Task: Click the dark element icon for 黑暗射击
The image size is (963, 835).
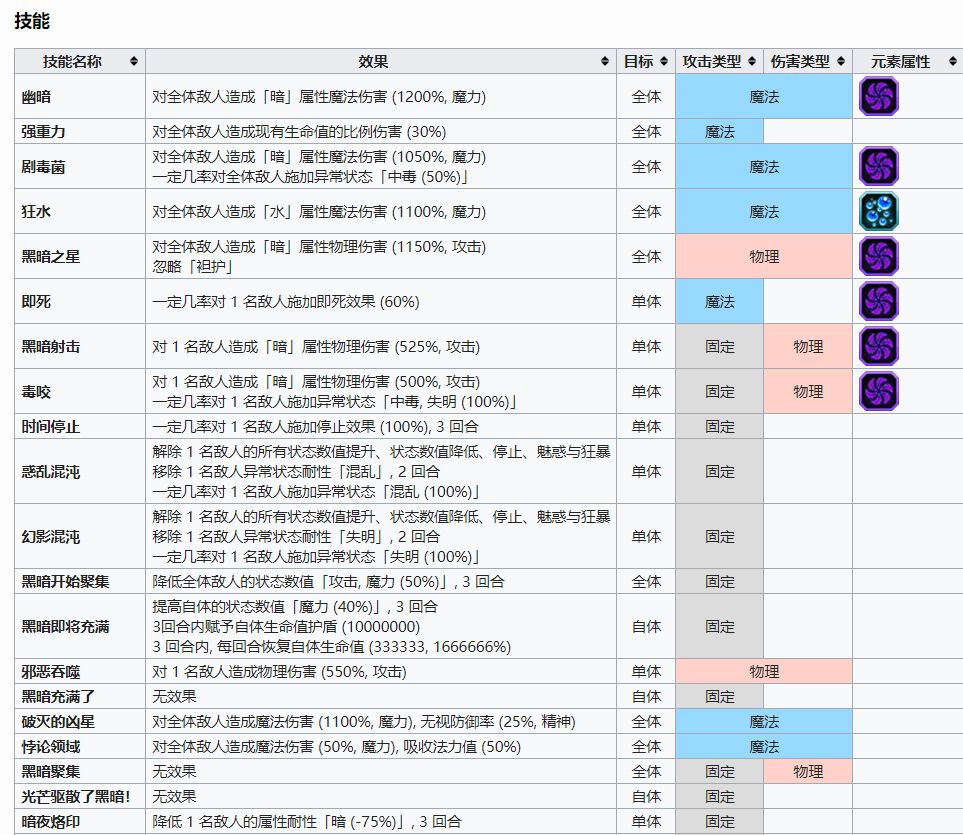Action: 879,347
